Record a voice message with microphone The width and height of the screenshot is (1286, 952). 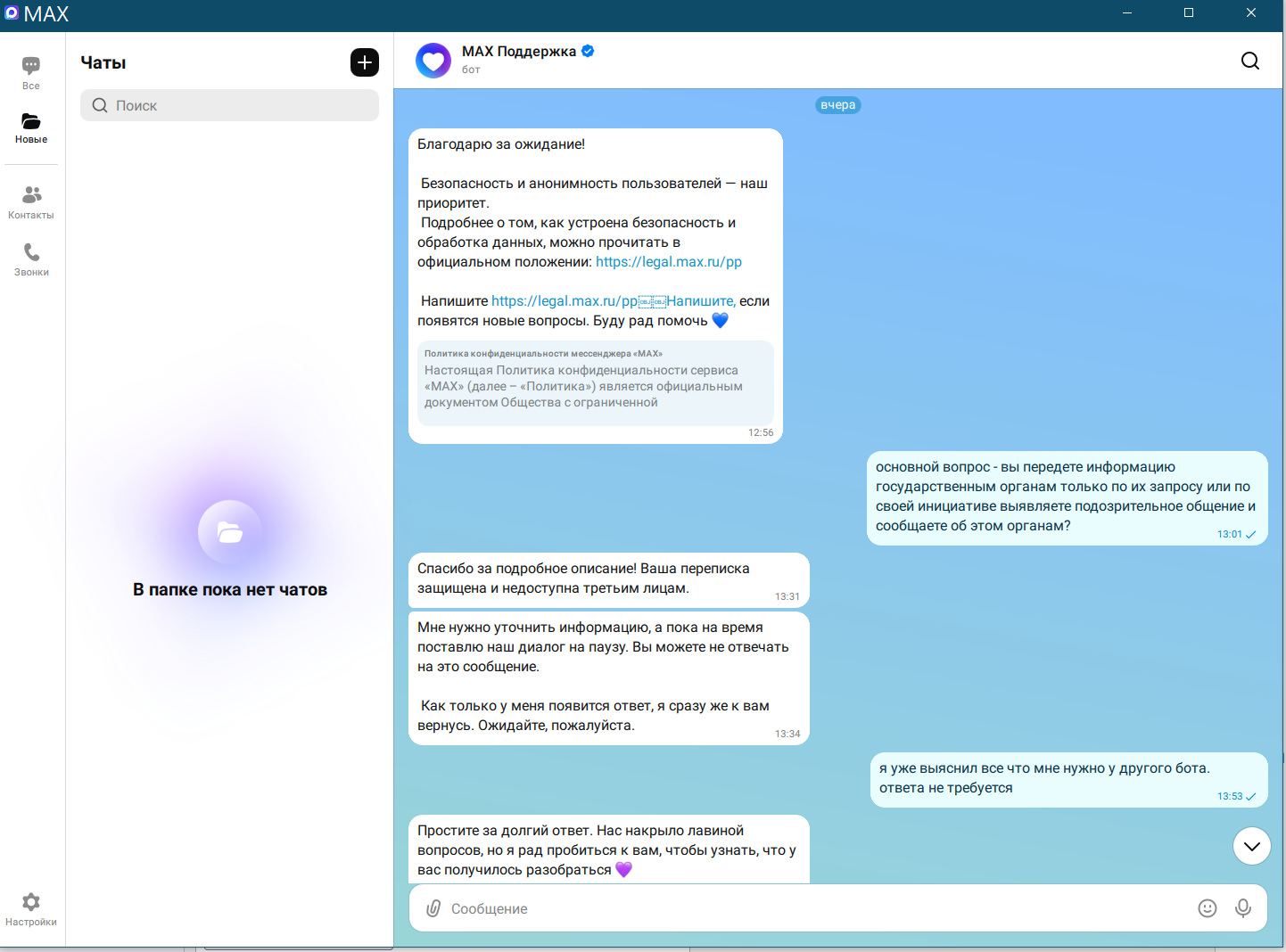click(1243, 908)
